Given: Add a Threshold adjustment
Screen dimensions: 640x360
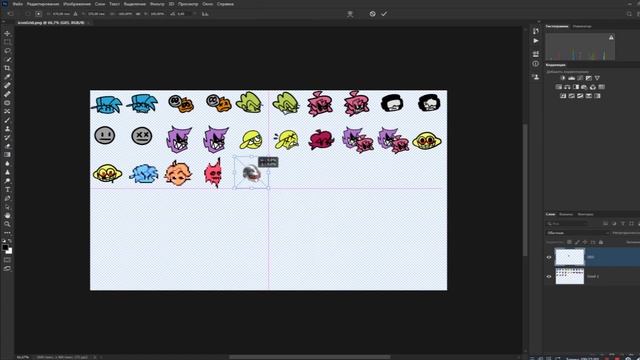Looking at the screenshot, I should click(x=580, y=96).
